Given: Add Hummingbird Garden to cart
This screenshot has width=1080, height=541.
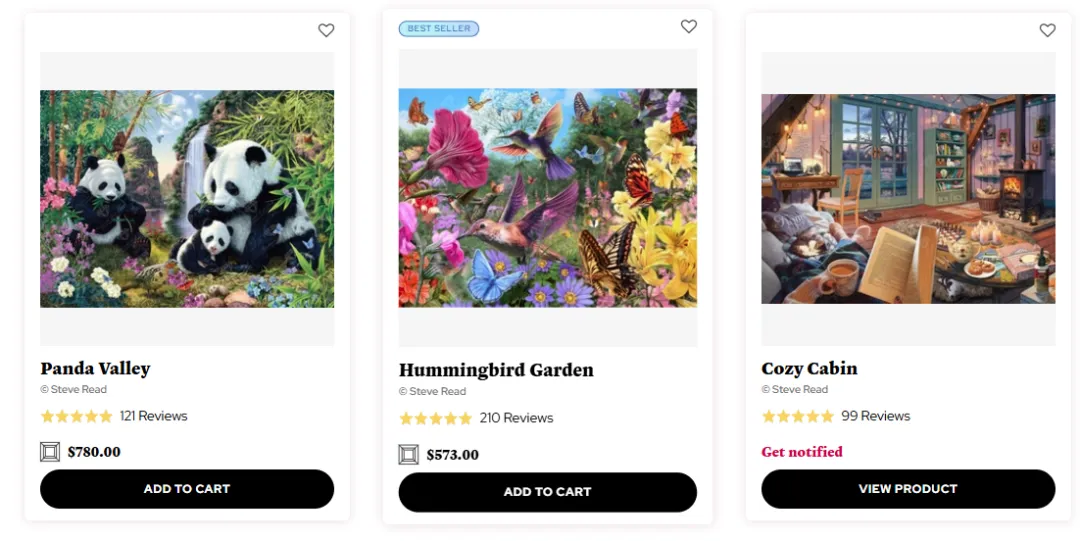Looking at the screenshot, I should coord(547,492).
